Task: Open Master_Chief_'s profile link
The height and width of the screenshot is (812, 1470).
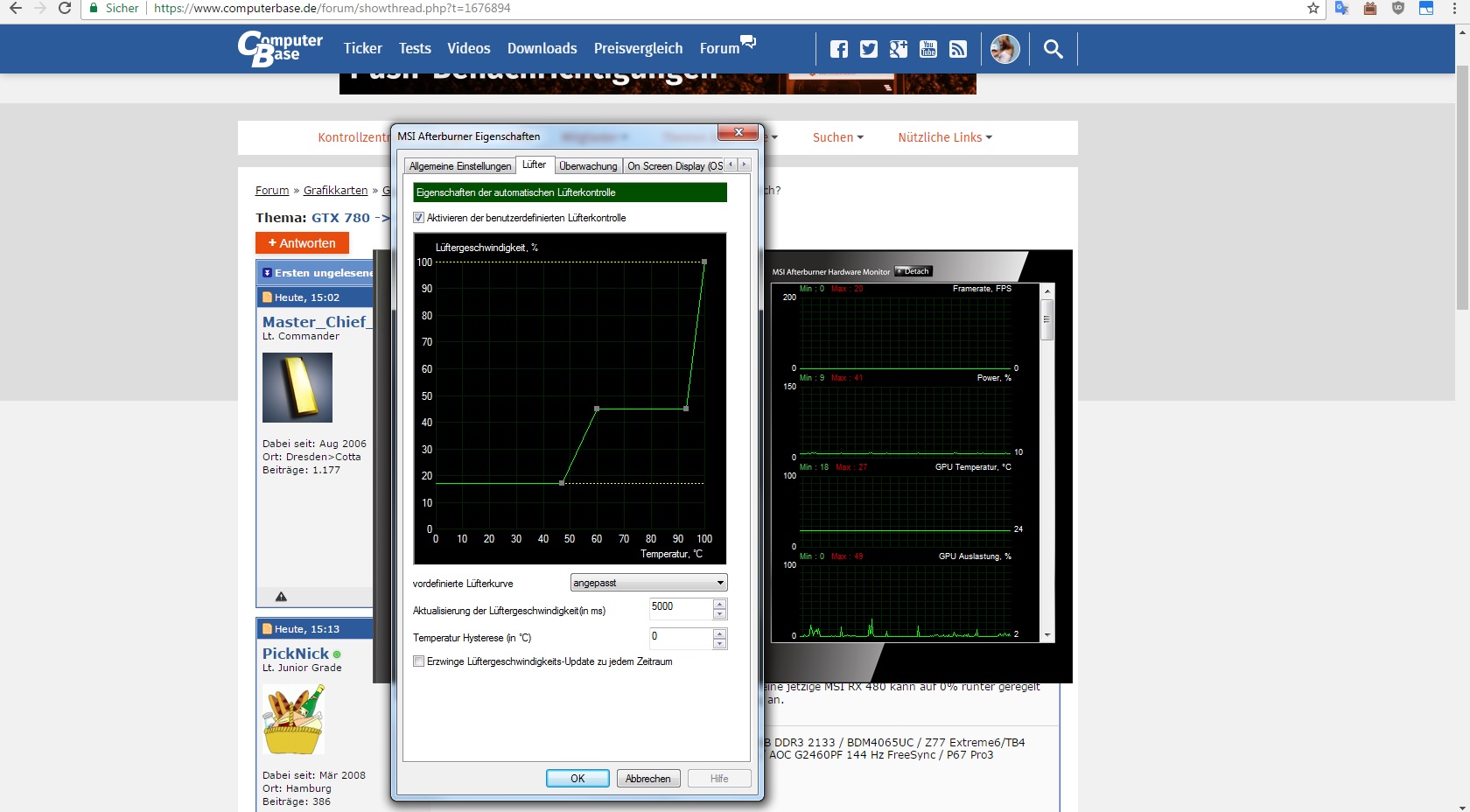Action: tap(317, 322)
